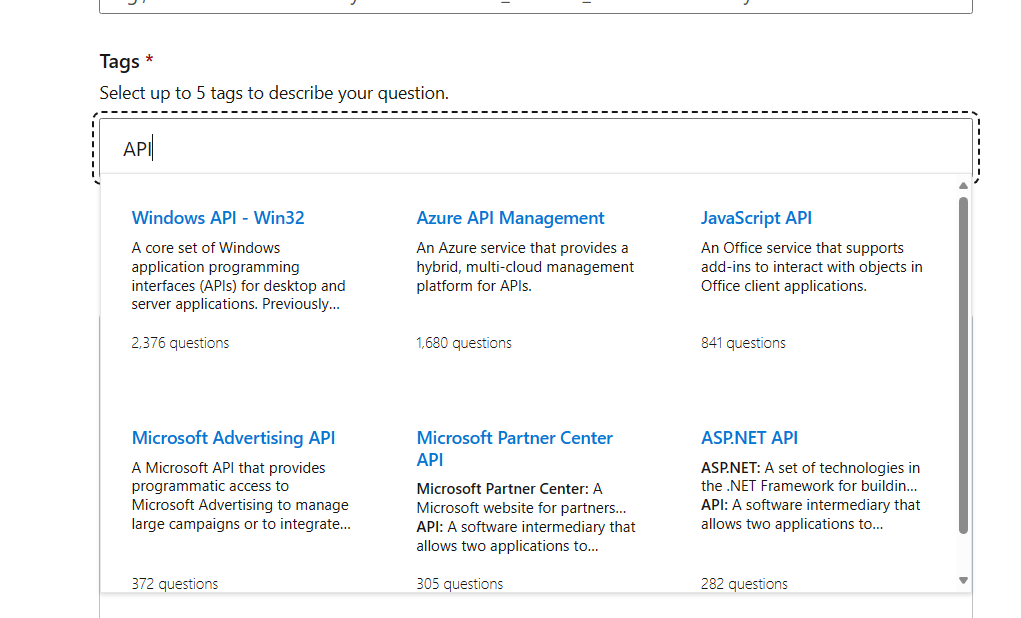Select the Azure API Management tag
This screenshot has width=1021, height=618.
510,218
